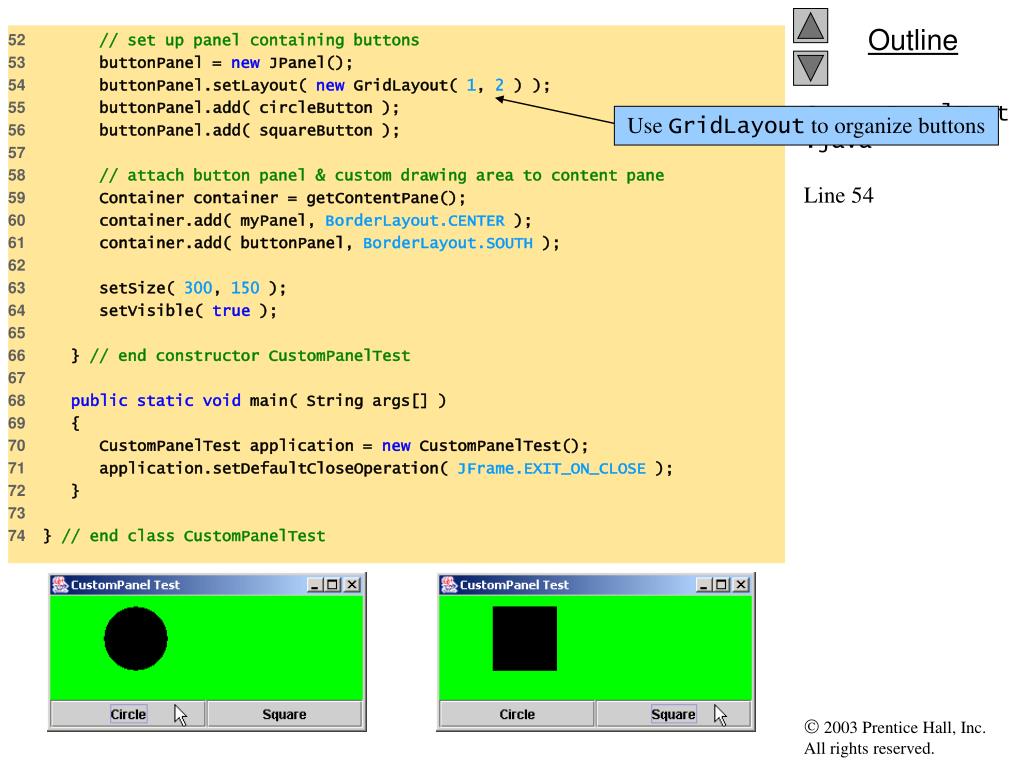Click Java icon in left window title bar

click(x=60, y=584)
